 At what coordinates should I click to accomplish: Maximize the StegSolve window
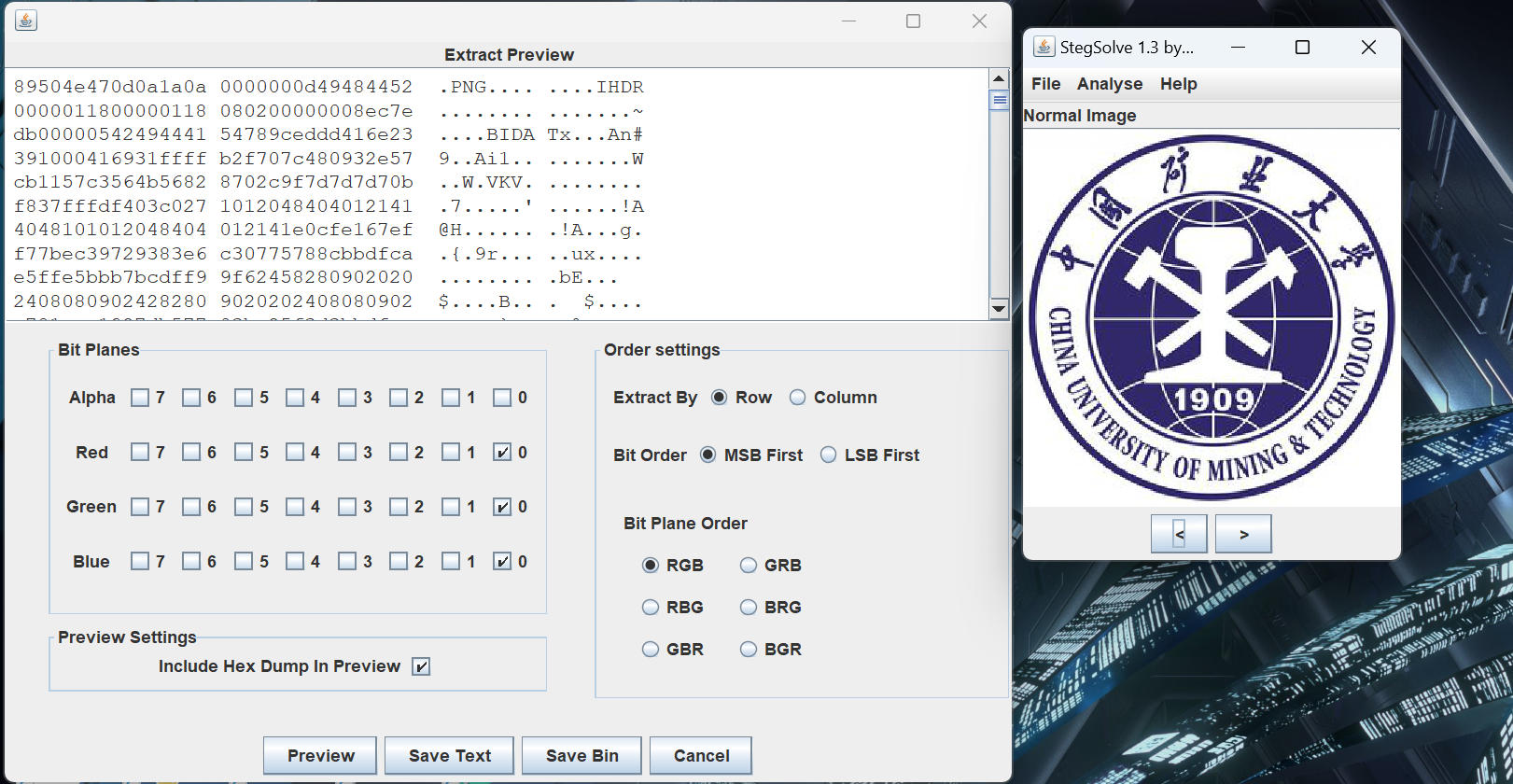click(1303, 48)
